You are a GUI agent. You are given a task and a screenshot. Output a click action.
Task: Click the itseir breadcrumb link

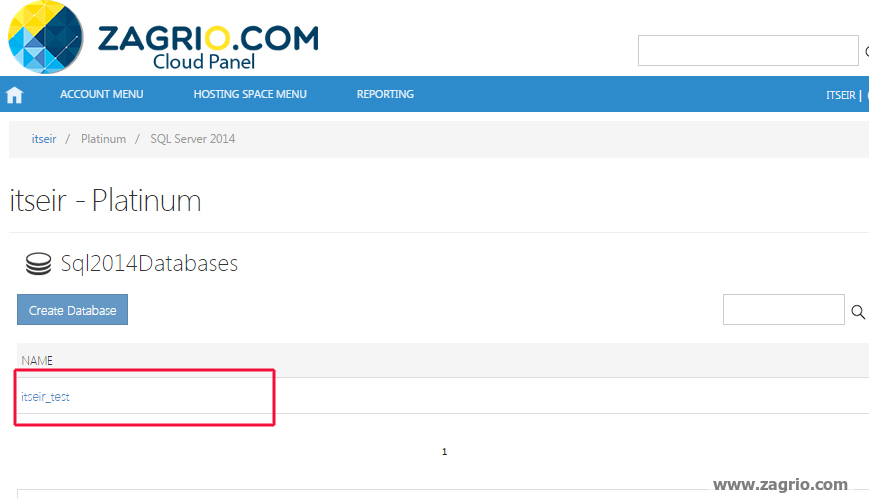pyautogui.click(x=44, y=139)
